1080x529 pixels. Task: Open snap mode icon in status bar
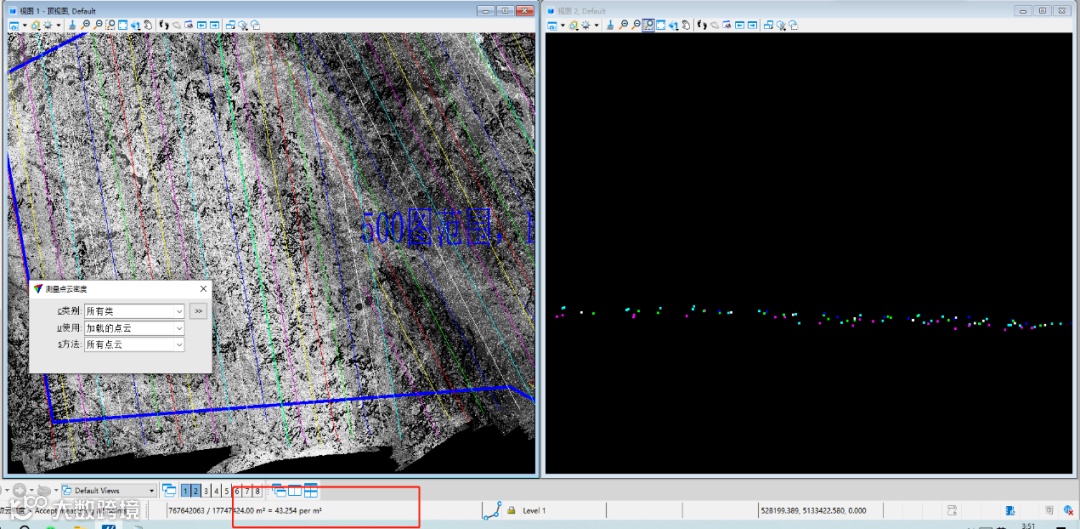[x=492, y=510]
